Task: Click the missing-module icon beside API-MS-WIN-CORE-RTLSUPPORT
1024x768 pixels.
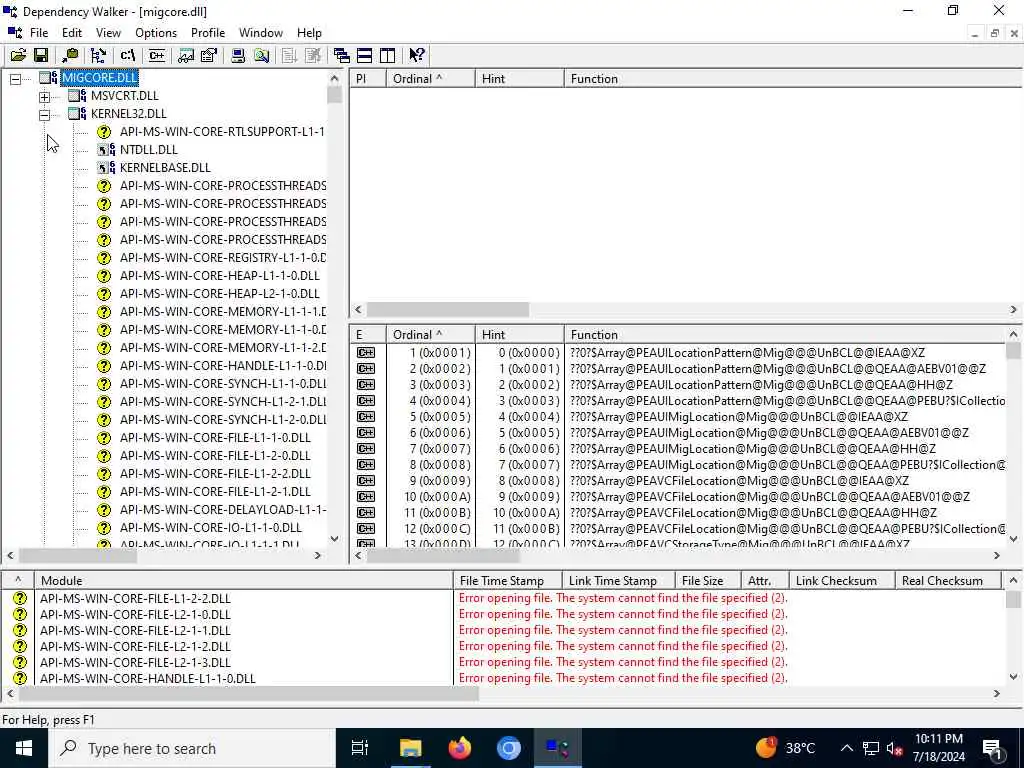Action: (104, 132)
